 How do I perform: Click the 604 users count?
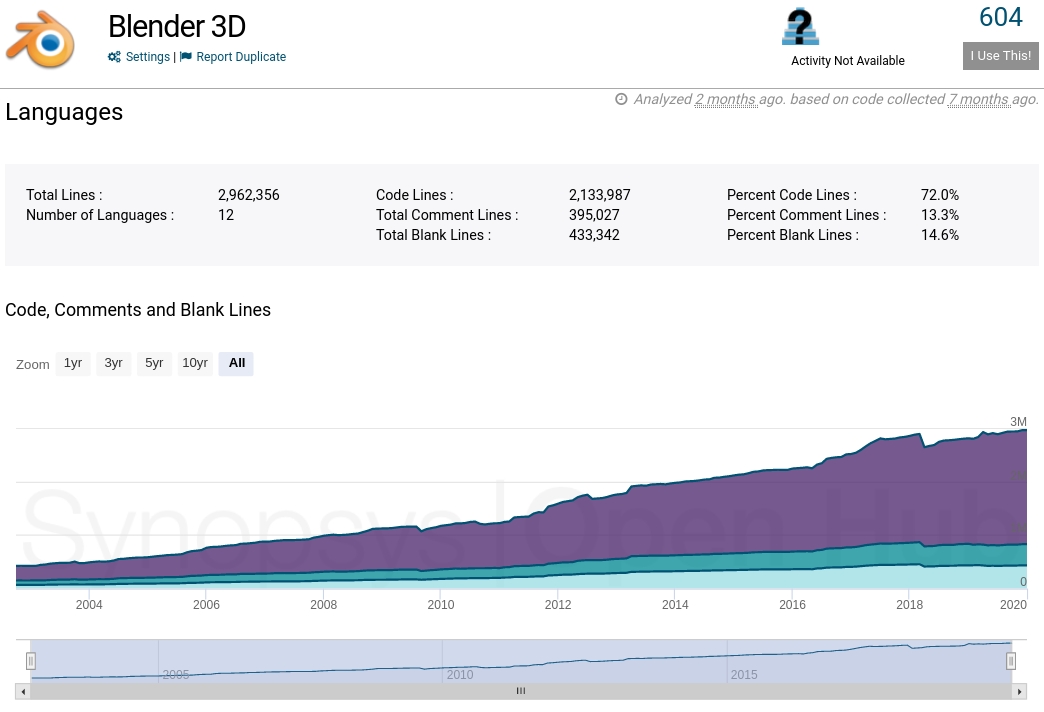1000,17
